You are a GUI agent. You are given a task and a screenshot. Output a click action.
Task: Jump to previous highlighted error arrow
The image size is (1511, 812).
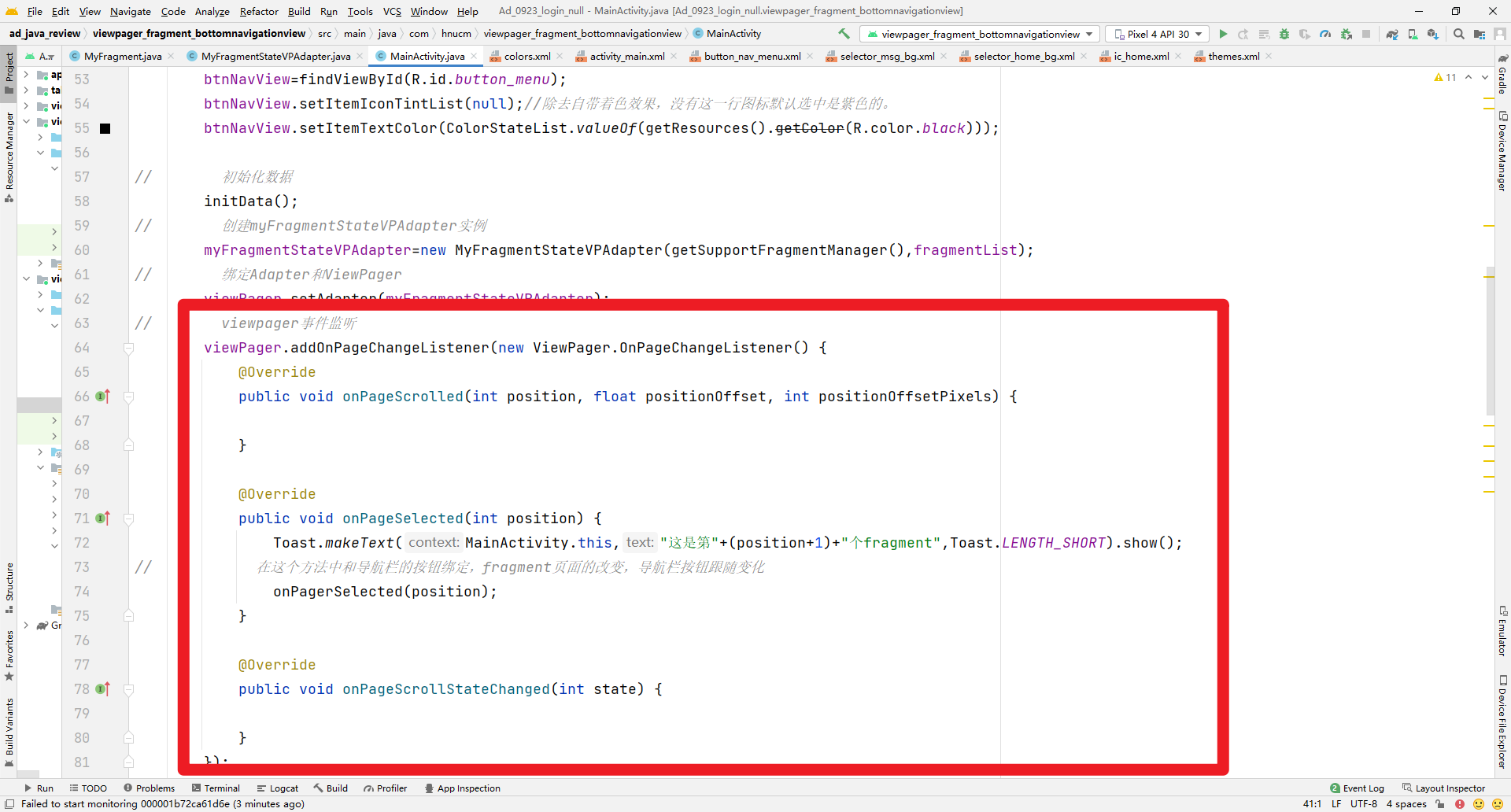coord(1469,77)
